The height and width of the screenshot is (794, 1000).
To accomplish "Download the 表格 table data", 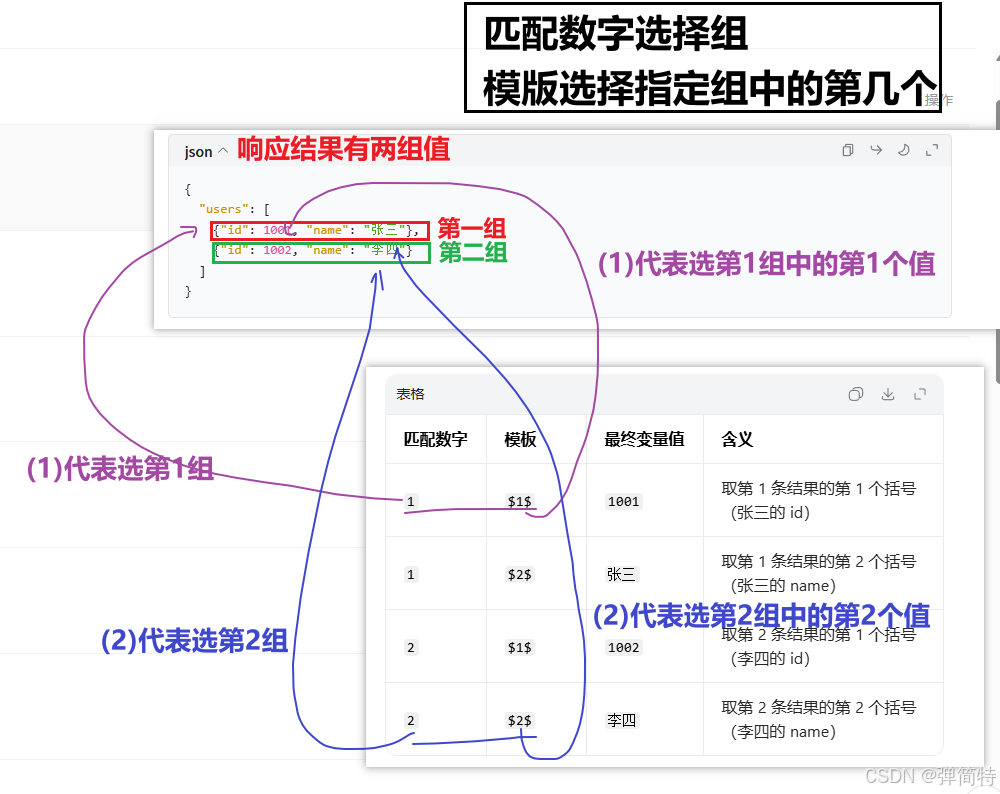I will 888,394.
